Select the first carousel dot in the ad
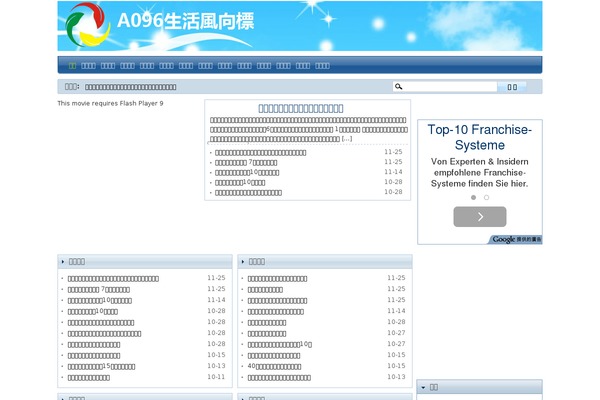This screenshot has width=600, height=400. click(x=473, y=197)
